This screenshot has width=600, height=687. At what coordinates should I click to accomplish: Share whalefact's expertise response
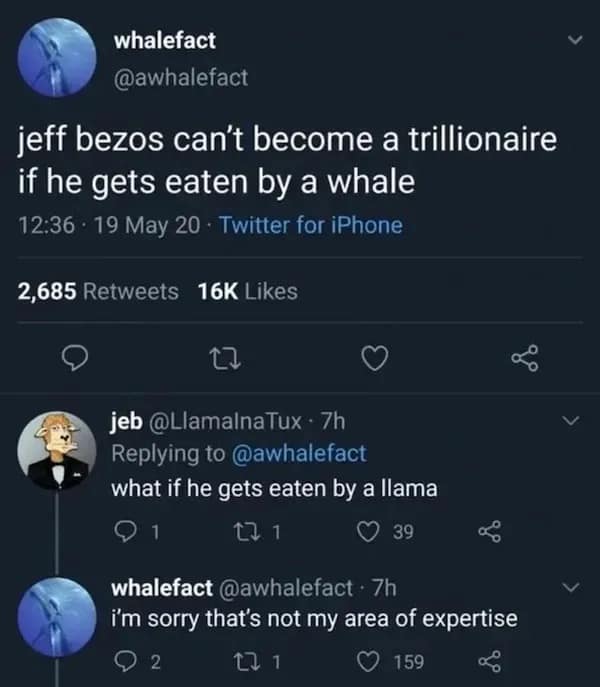pyautogui.click(x=489, y=661)
